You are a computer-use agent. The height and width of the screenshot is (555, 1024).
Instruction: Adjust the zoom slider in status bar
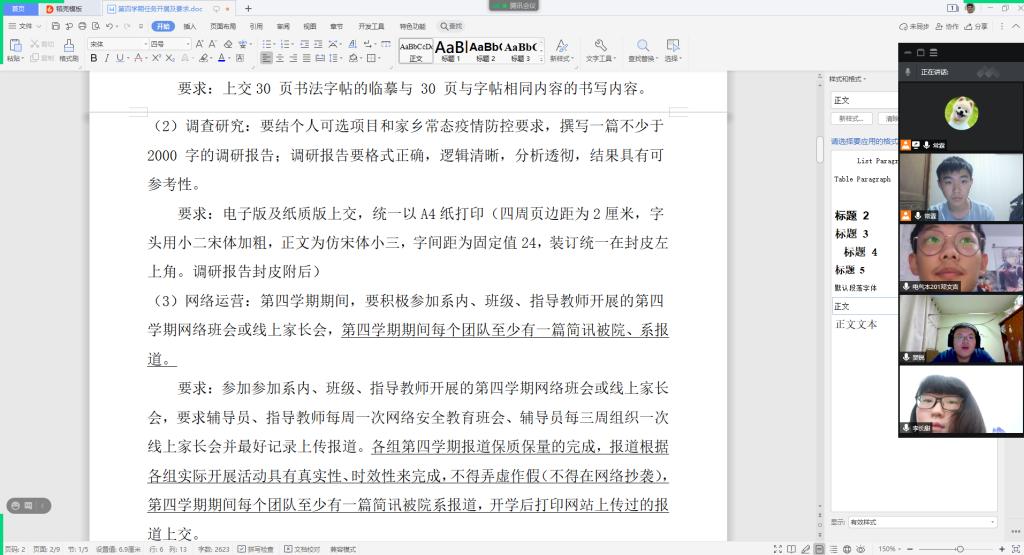pos(959,549)
